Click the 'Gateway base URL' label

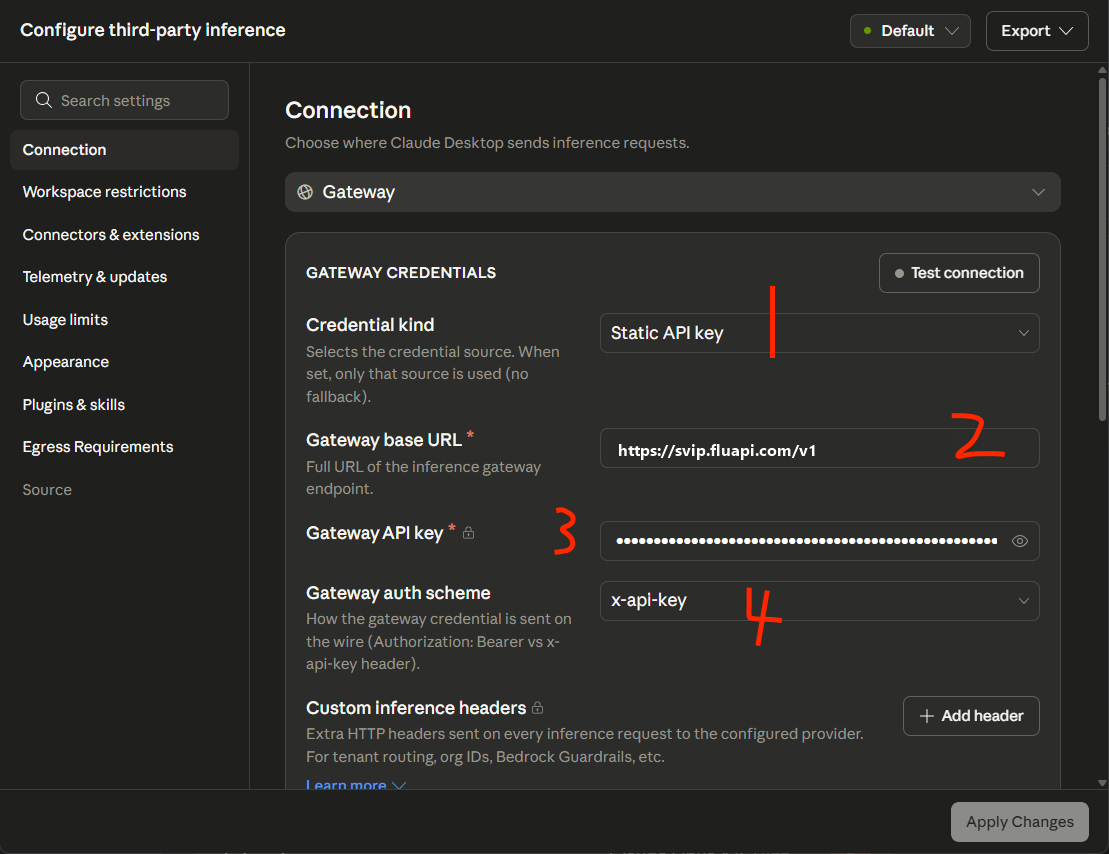pyautogui.click(x=384, y=440)
